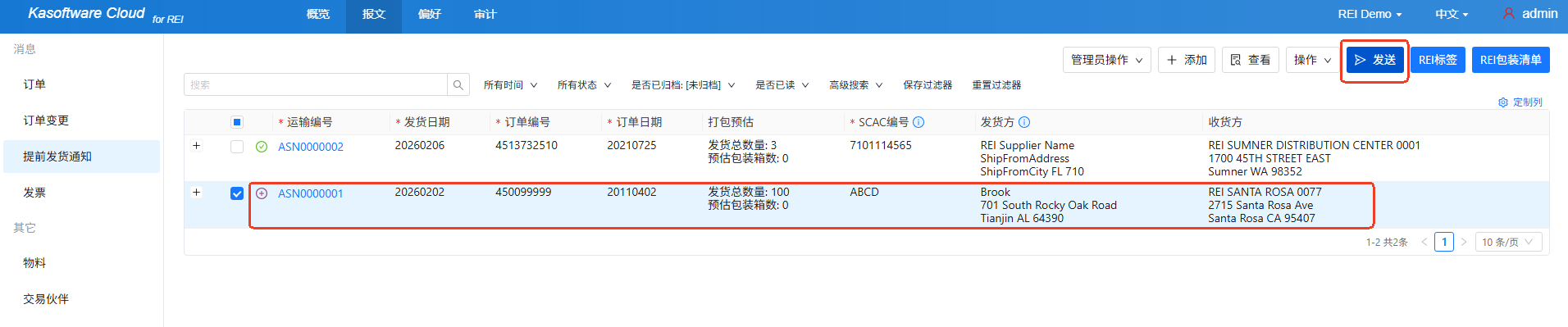Viewport: 1568px width, 327px height.
Task: Click the search magnifier icon
Action: [458, 84]
